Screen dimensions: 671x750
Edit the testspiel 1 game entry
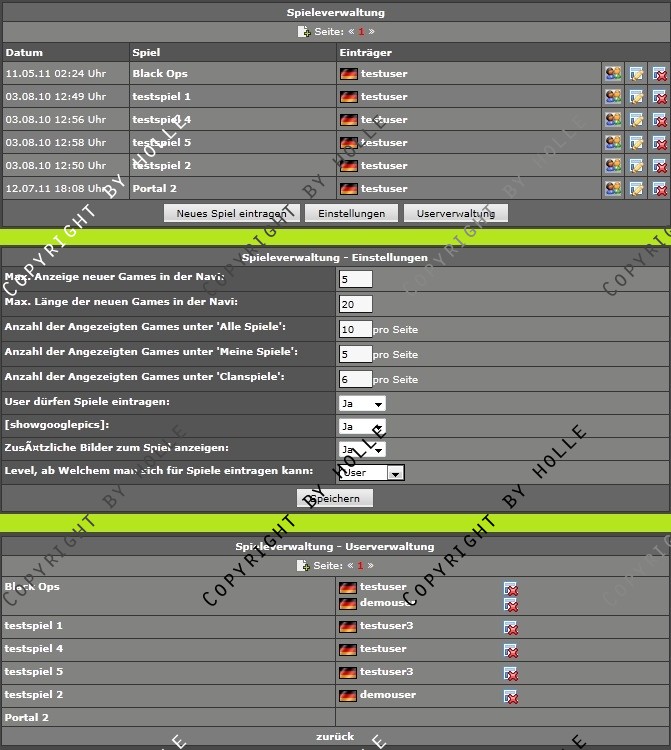[636, 96]
